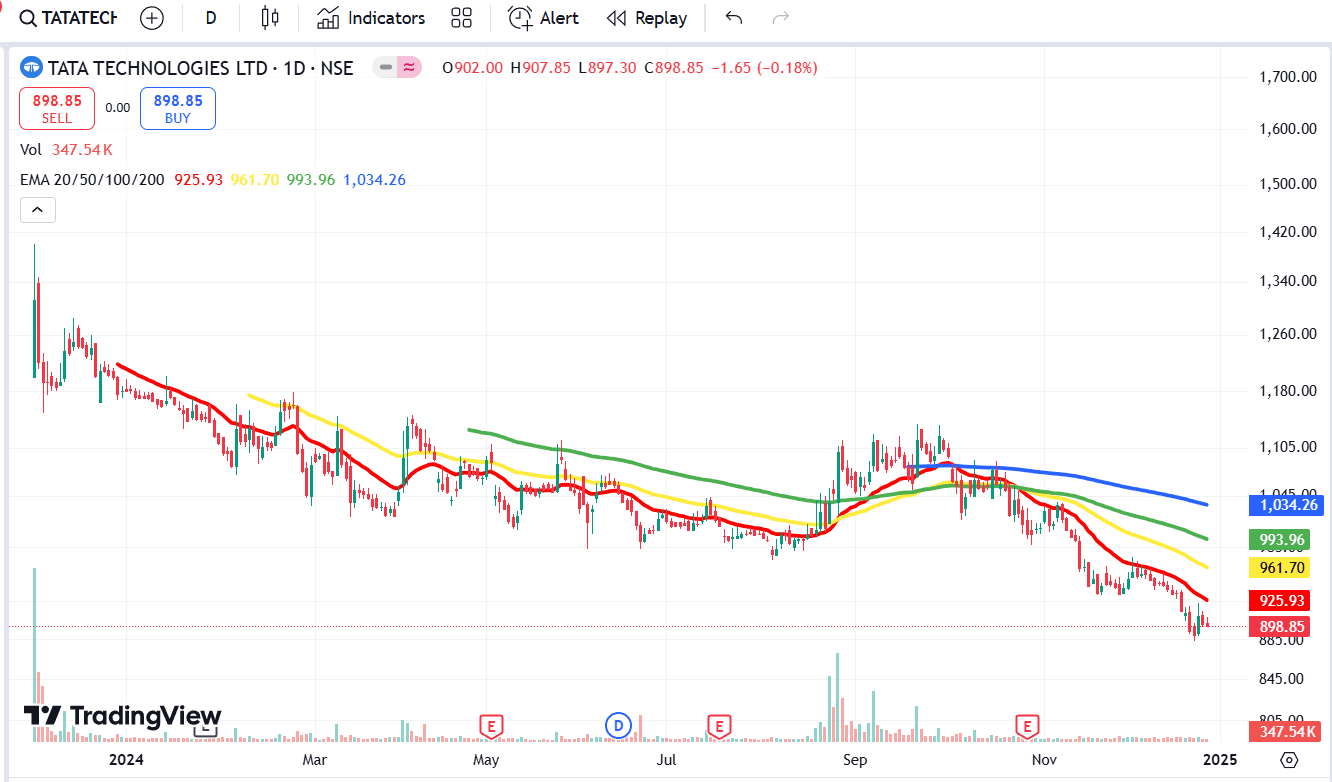The width and height of the screenshot is (1332, 782).
Task: Create a new Alert
Action: point(544,18)
